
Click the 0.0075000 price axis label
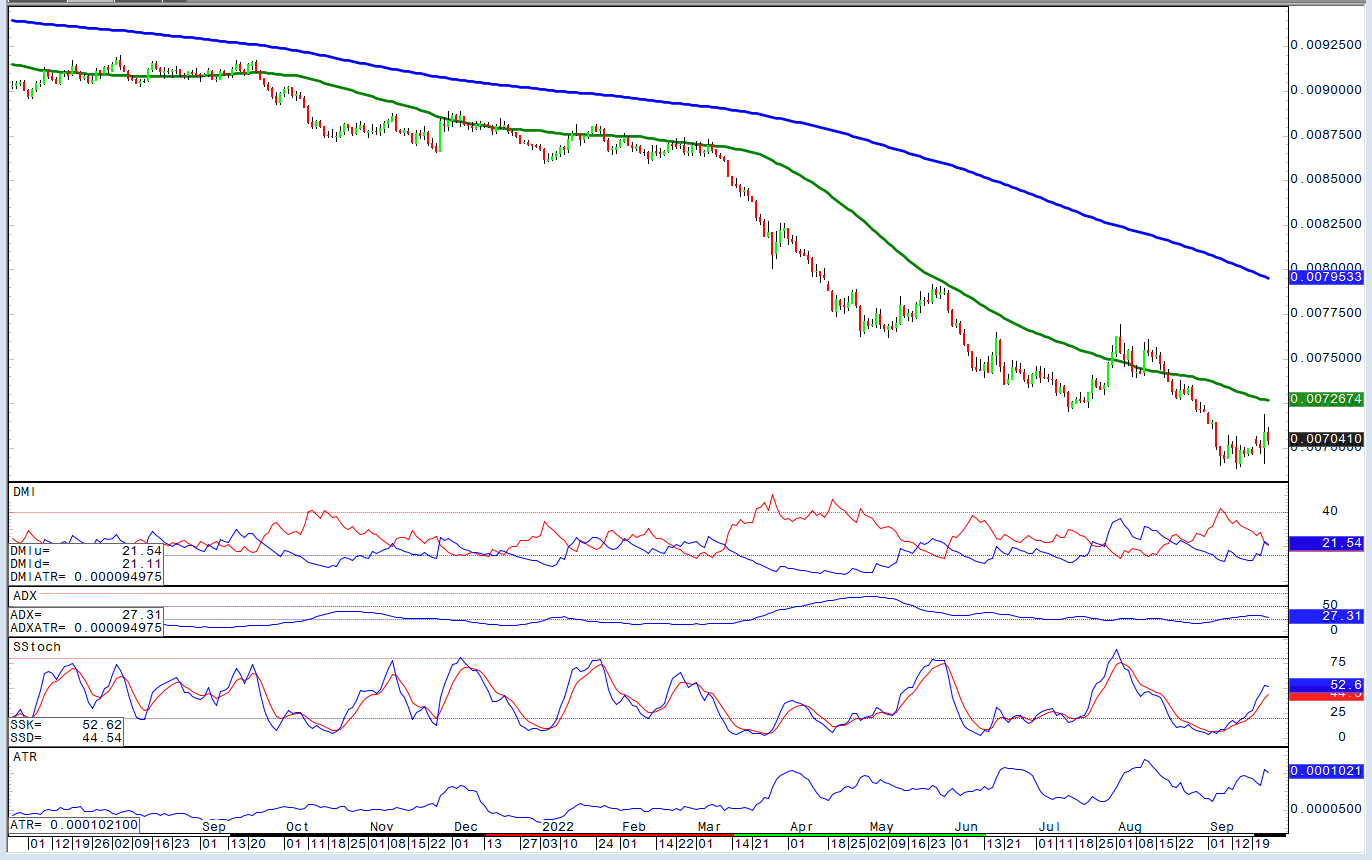click(x=1325, y=357)
